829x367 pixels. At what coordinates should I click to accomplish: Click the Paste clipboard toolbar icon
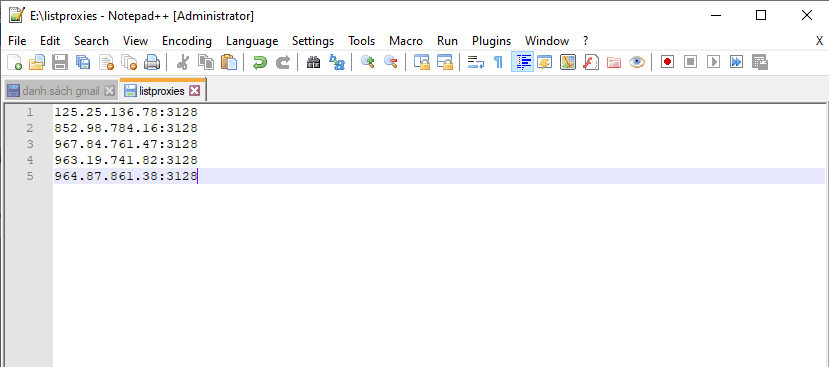229,62
